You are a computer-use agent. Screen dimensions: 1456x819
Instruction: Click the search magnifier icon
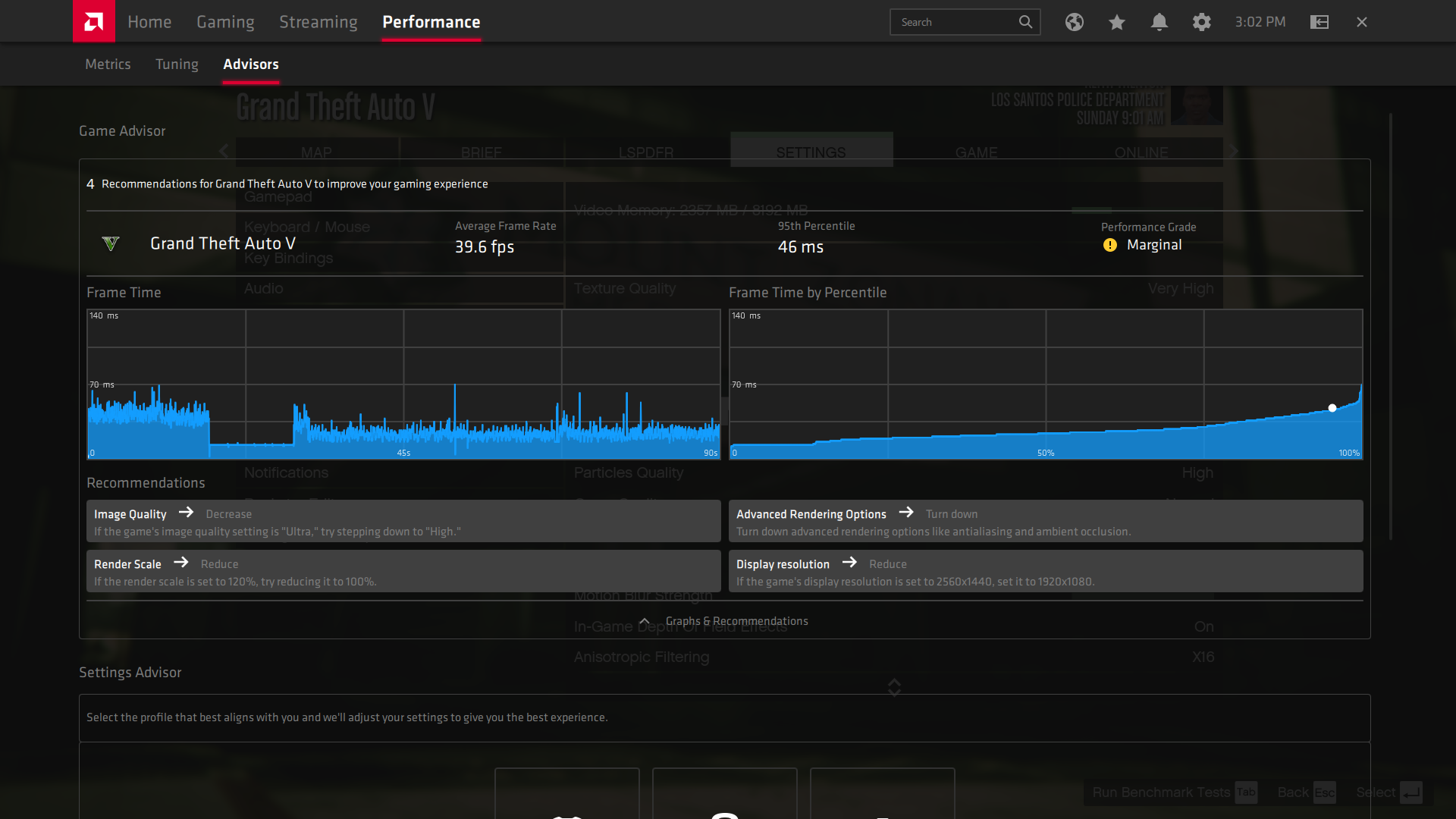[x=1025, y=22]
